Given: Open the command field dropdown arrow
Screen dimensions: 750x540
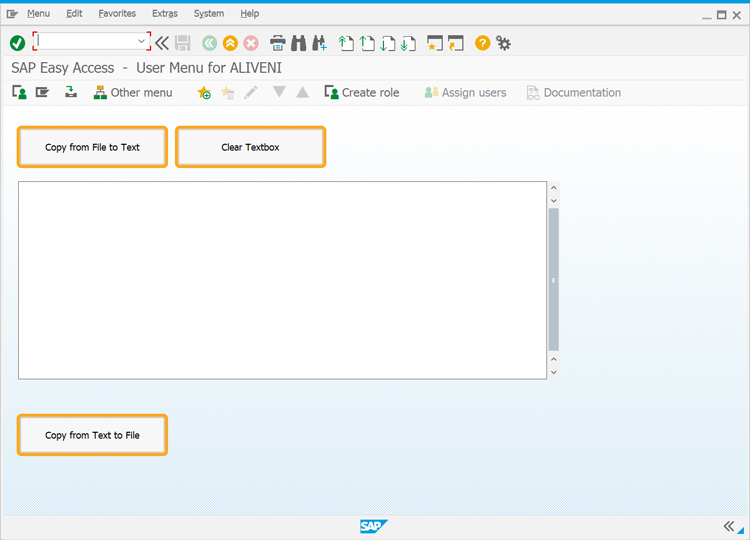Looking at the screenshot, I should coord(141,42).
